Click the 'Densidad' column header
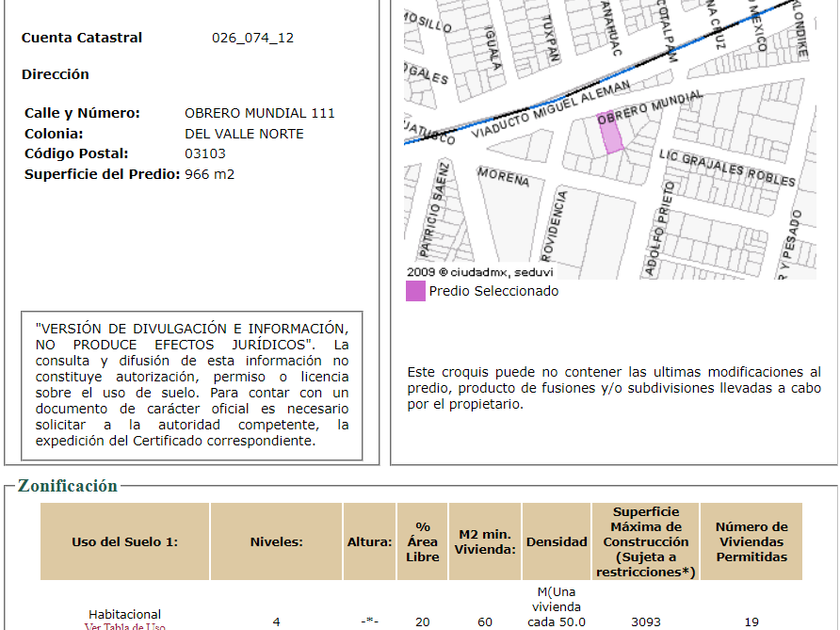Screen dimensions: 840x630 point(557,542)
